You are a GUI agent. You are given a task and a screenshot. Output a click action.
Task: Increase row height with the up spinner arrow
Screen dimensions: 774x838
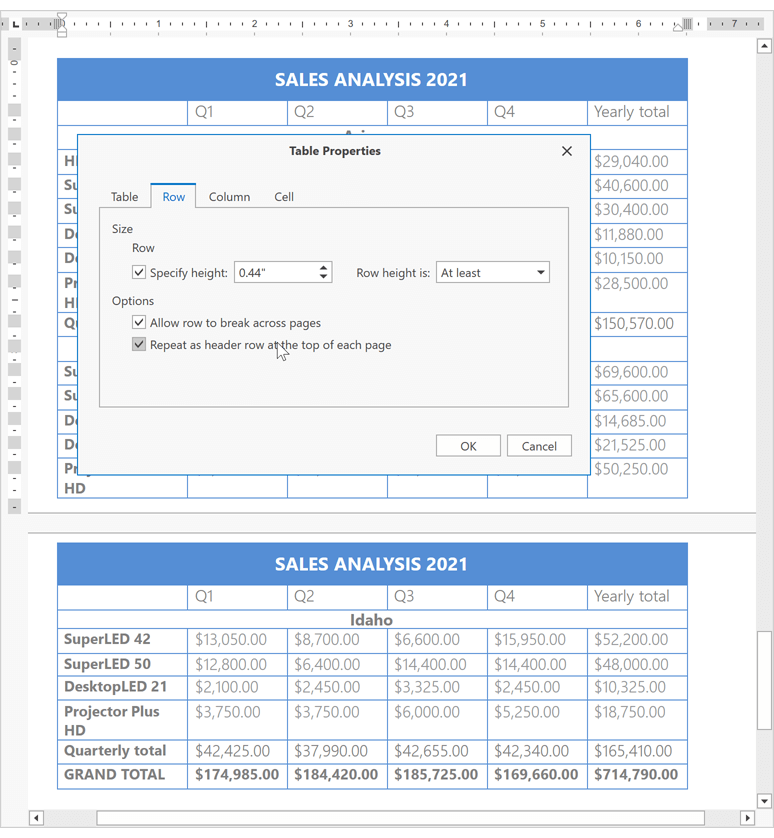[323, 268]
